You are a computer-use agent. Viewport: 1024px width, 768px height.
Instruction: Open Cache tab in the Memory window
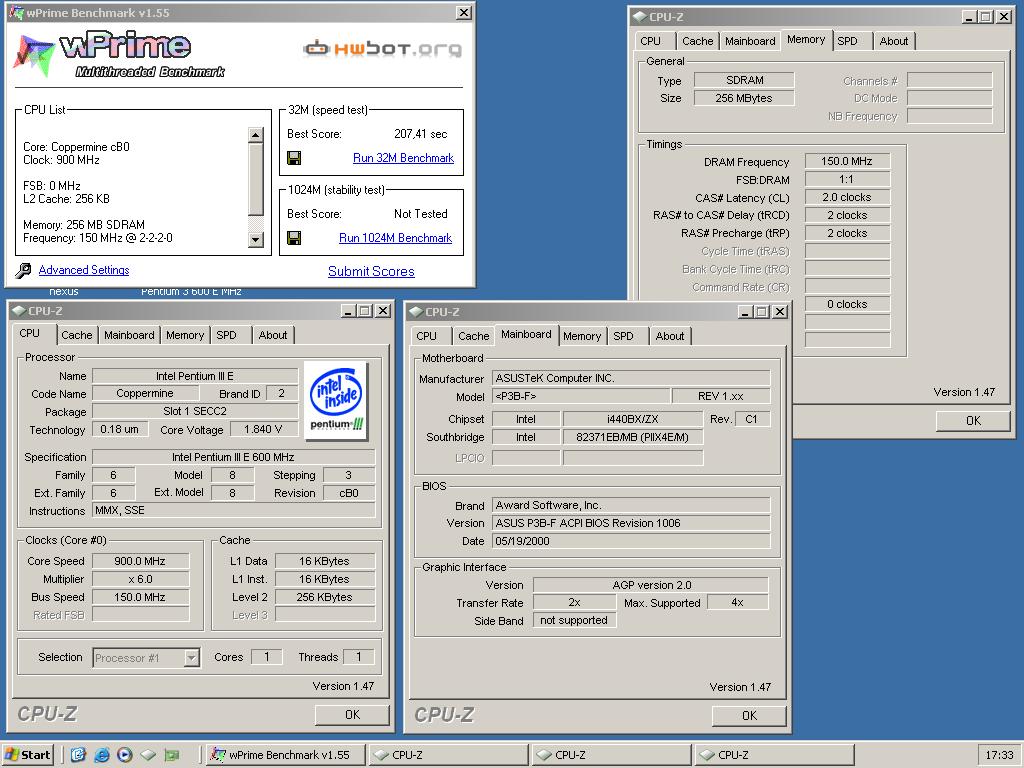697,41
